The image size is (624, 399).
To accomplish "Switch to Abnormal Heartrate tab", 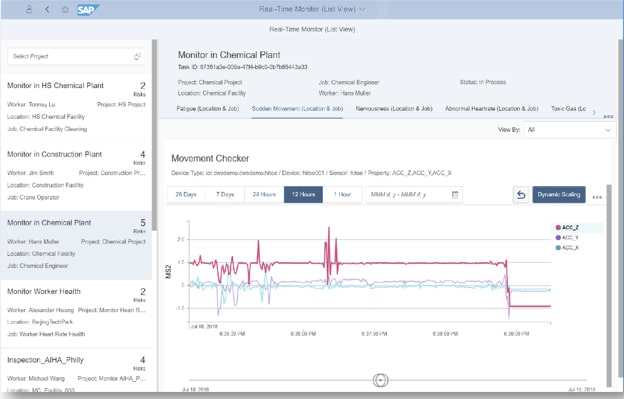I will 491,109.
